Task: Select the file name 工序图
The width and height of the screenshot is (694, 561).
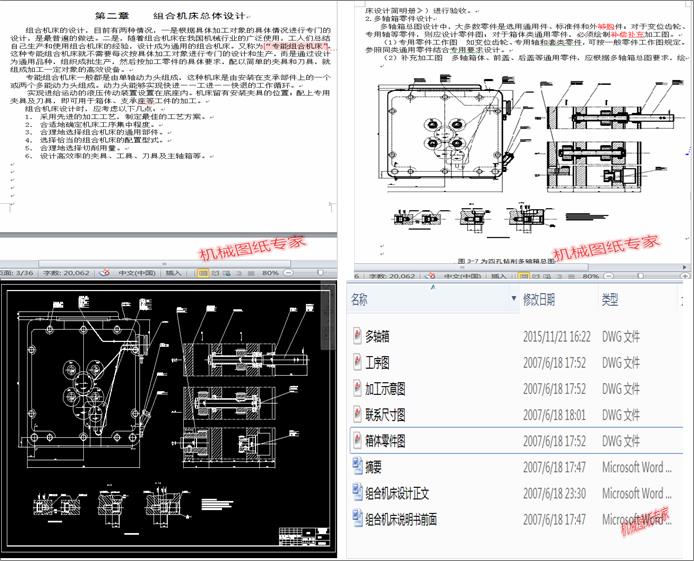Action: click(378, 363)
